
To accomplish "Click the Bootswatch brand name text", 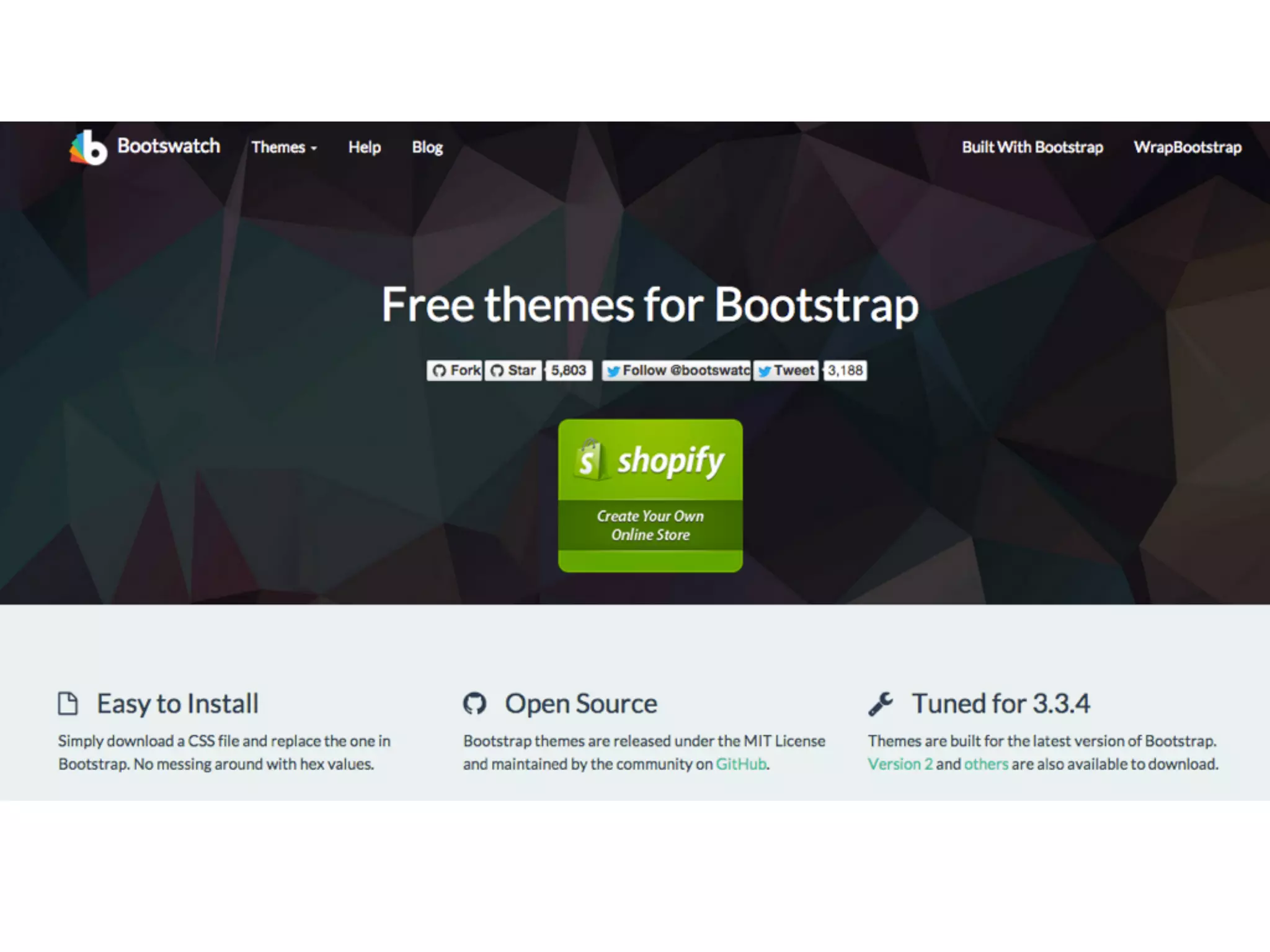I will [169, 146].
